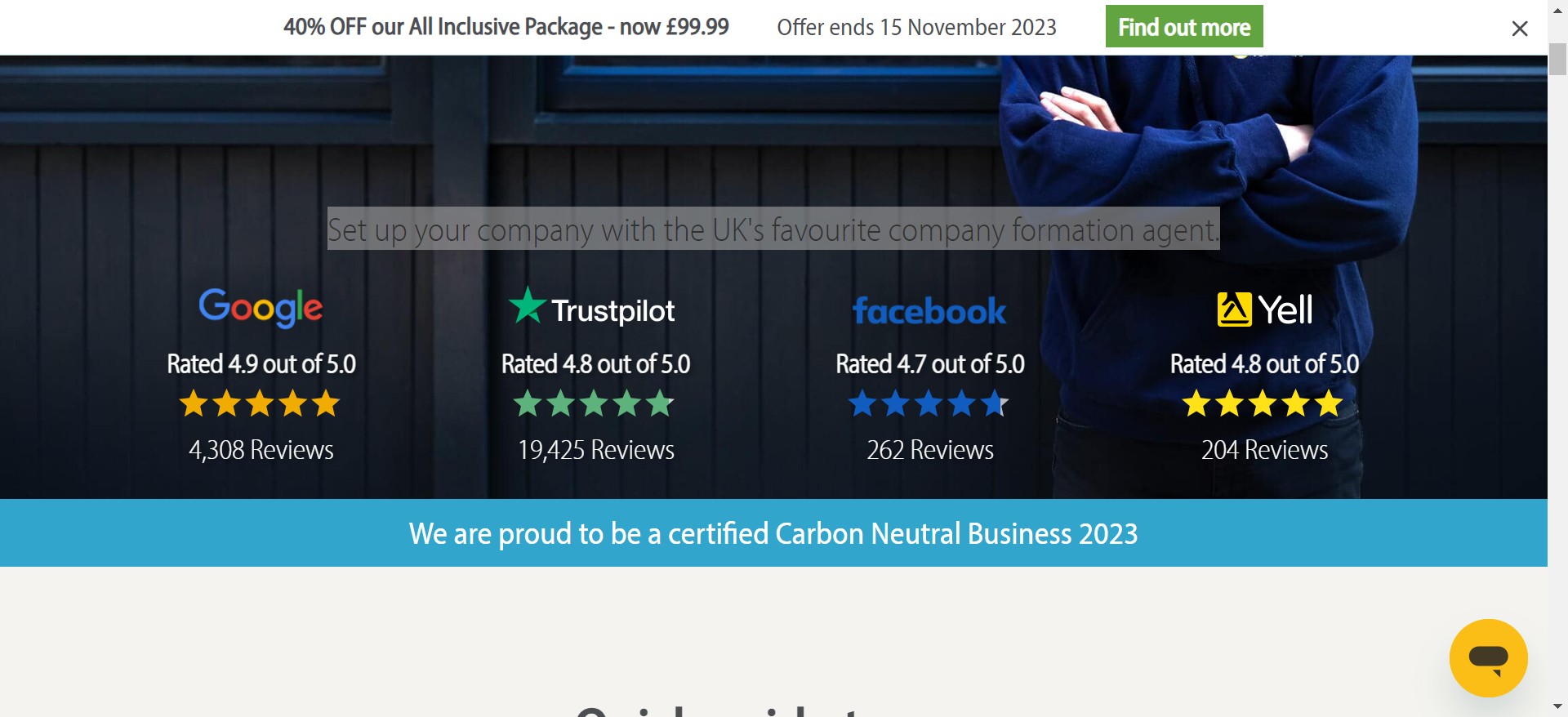
Task: Click the Carbon Neutral Business 2023 banner
Action: tap(773, 533)
